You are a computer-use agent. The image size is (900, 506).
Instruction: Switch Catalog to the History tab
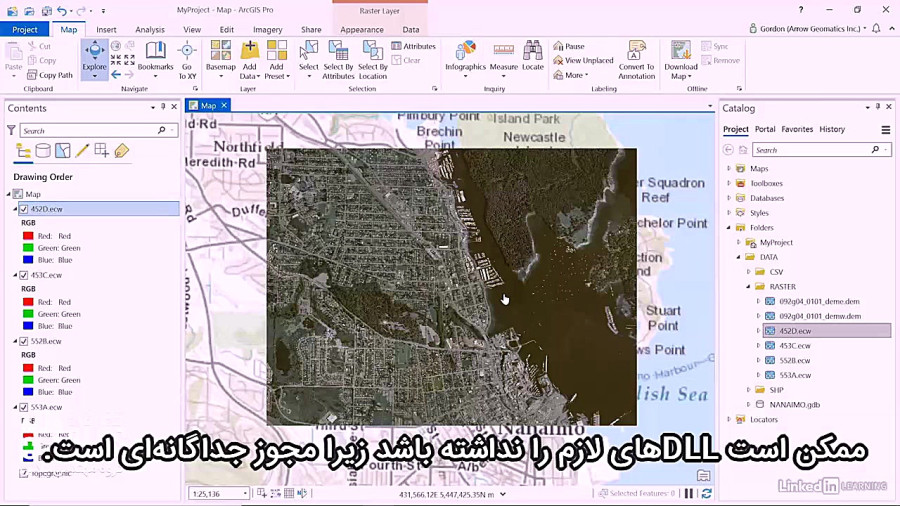(832, 129)
